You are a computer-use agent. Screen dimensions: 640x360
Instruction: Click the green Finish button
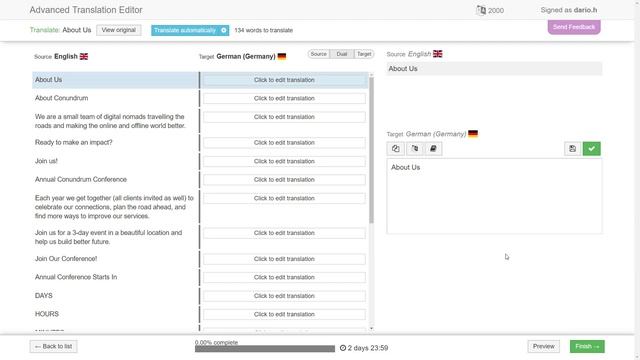click(x=587, y=346)
